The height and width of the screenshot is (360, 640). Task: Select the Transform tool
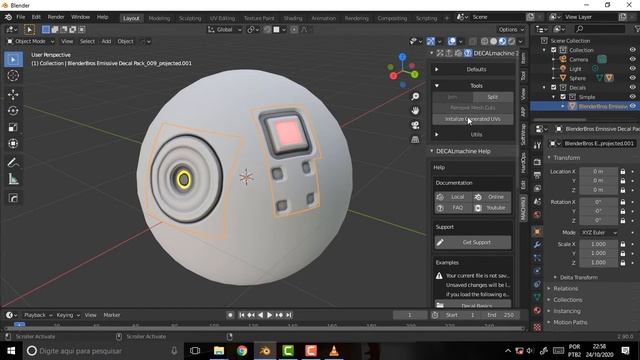click(x=13, y=144)
